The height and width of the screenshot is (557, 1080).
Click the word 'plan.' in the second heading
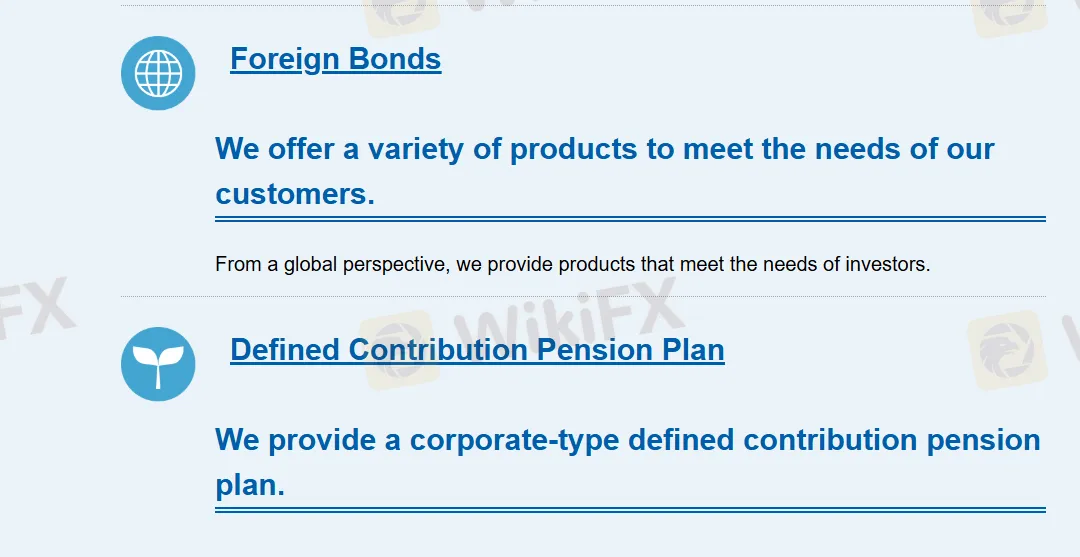click(250, 485)
